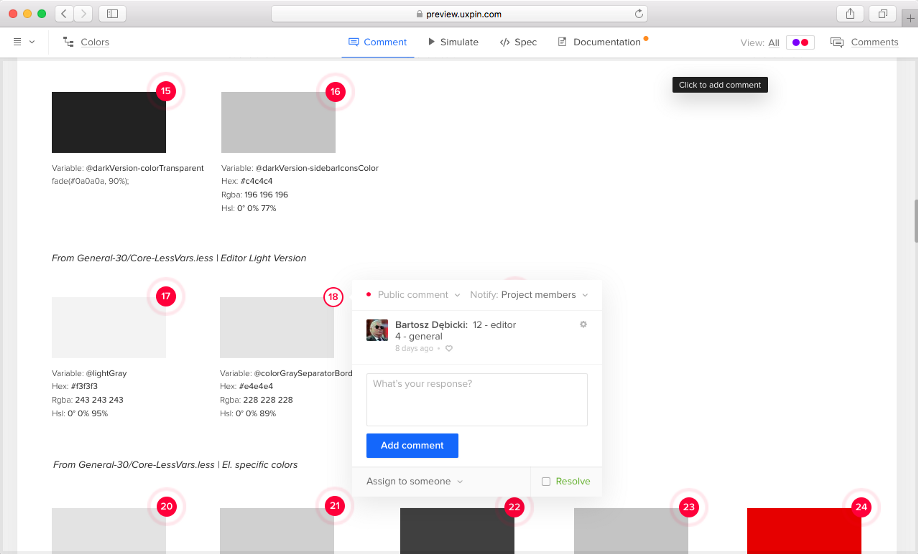This screenshot has height=554, width=918.
Task: Click comment pin number 15
Action: pos(165,91)
